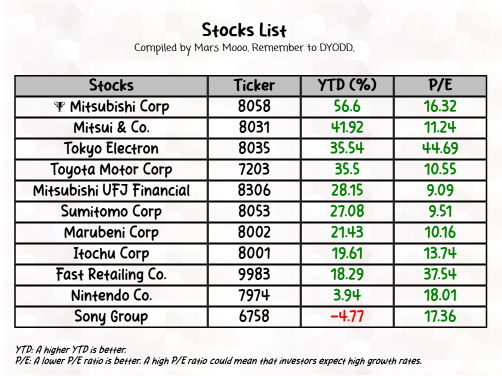Click the P/E column header
Image resolution: width=502 pixels, height=376 pixels.
tap(440, 85)
